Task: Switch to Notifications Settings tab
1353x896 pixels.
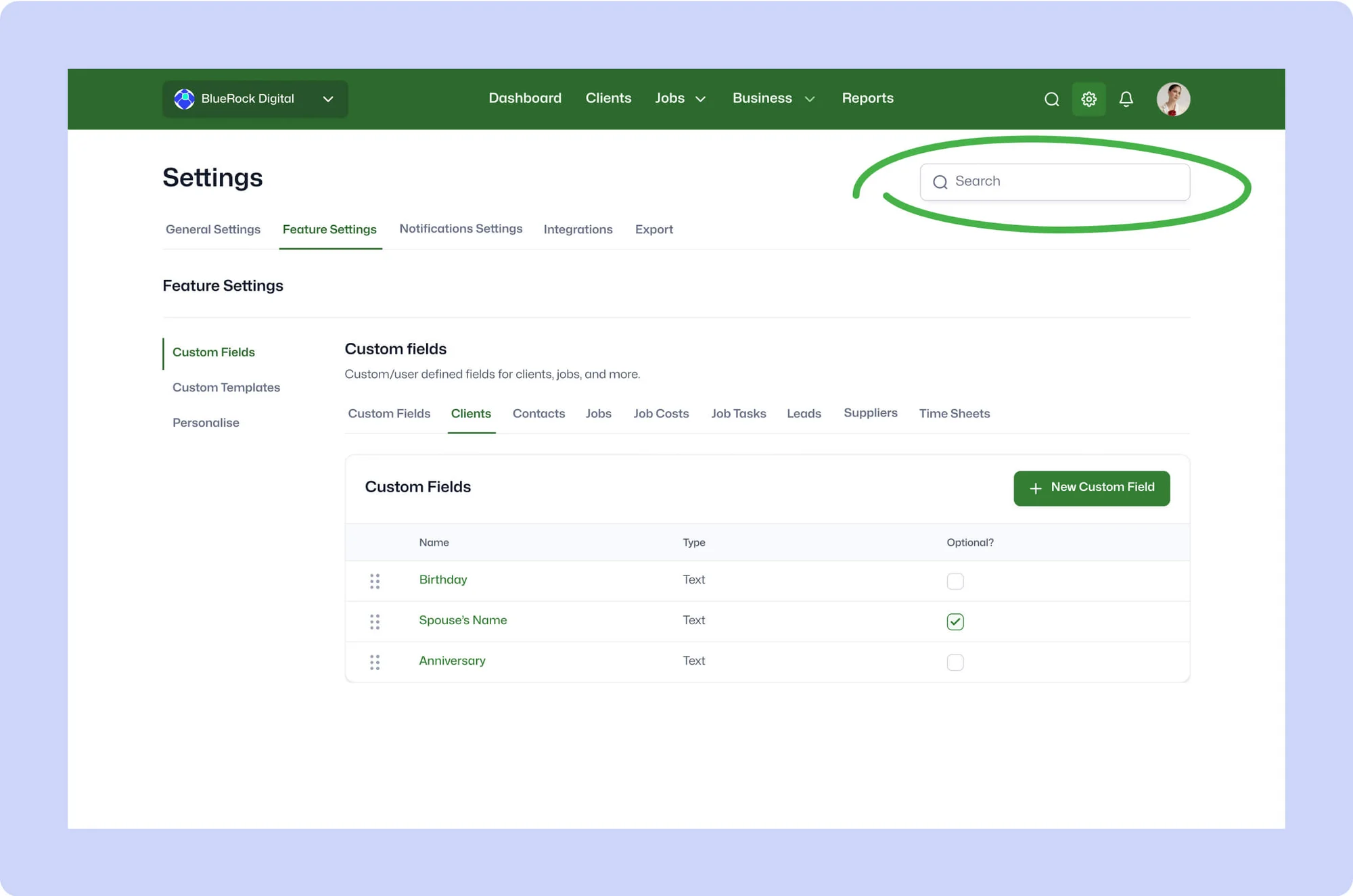Action: 461,229
